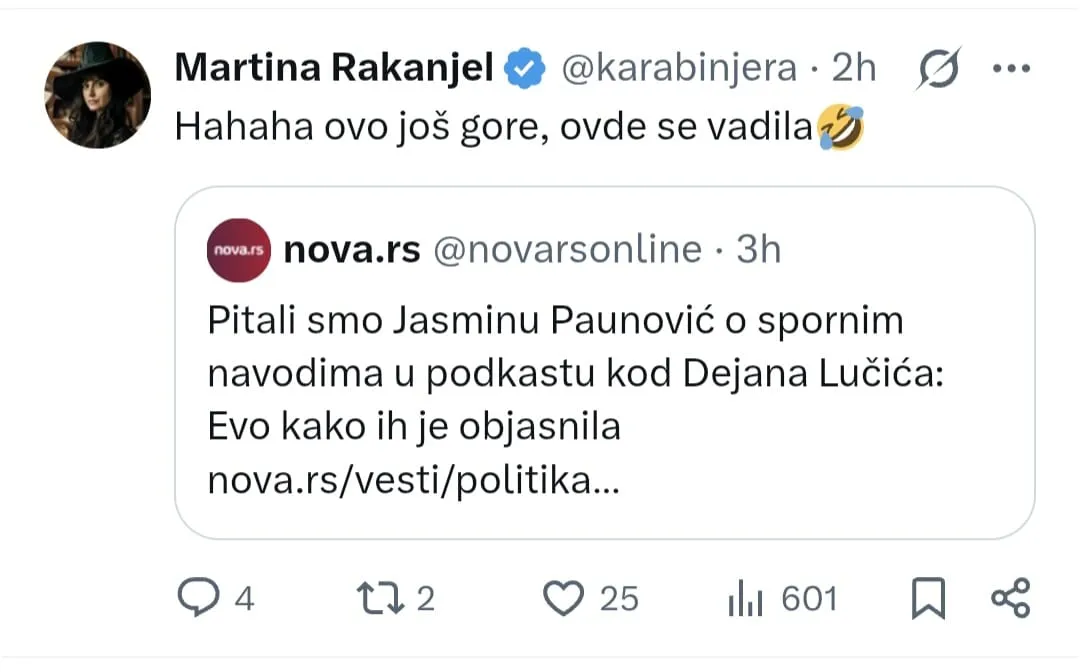
Task: Open the @karabinjera handle
Action: 679,68
